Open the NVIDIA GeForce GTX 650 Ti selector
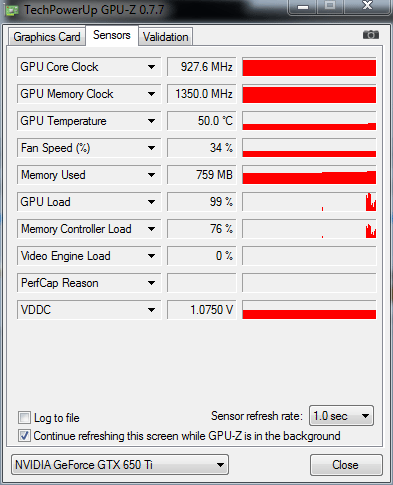Image resolution: width=393 pixels, height=485 pixels. pos(120,464)
